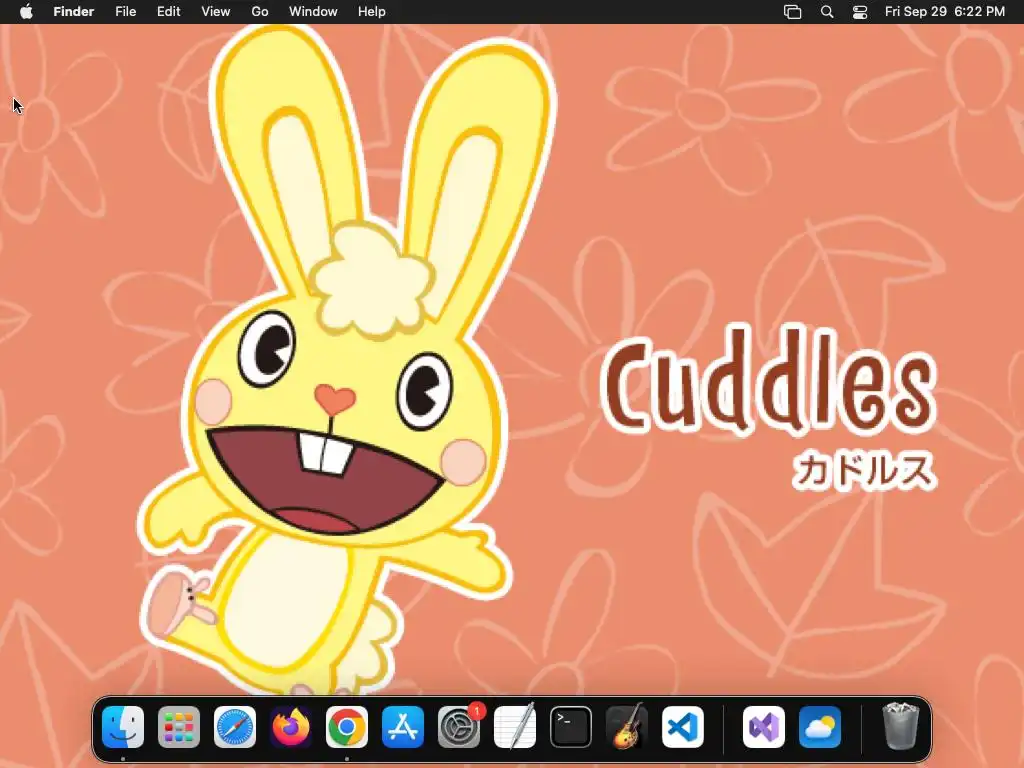Open GarageBand guitar icon
This screenshot has width=1024, height=768.
coord(627,727)
